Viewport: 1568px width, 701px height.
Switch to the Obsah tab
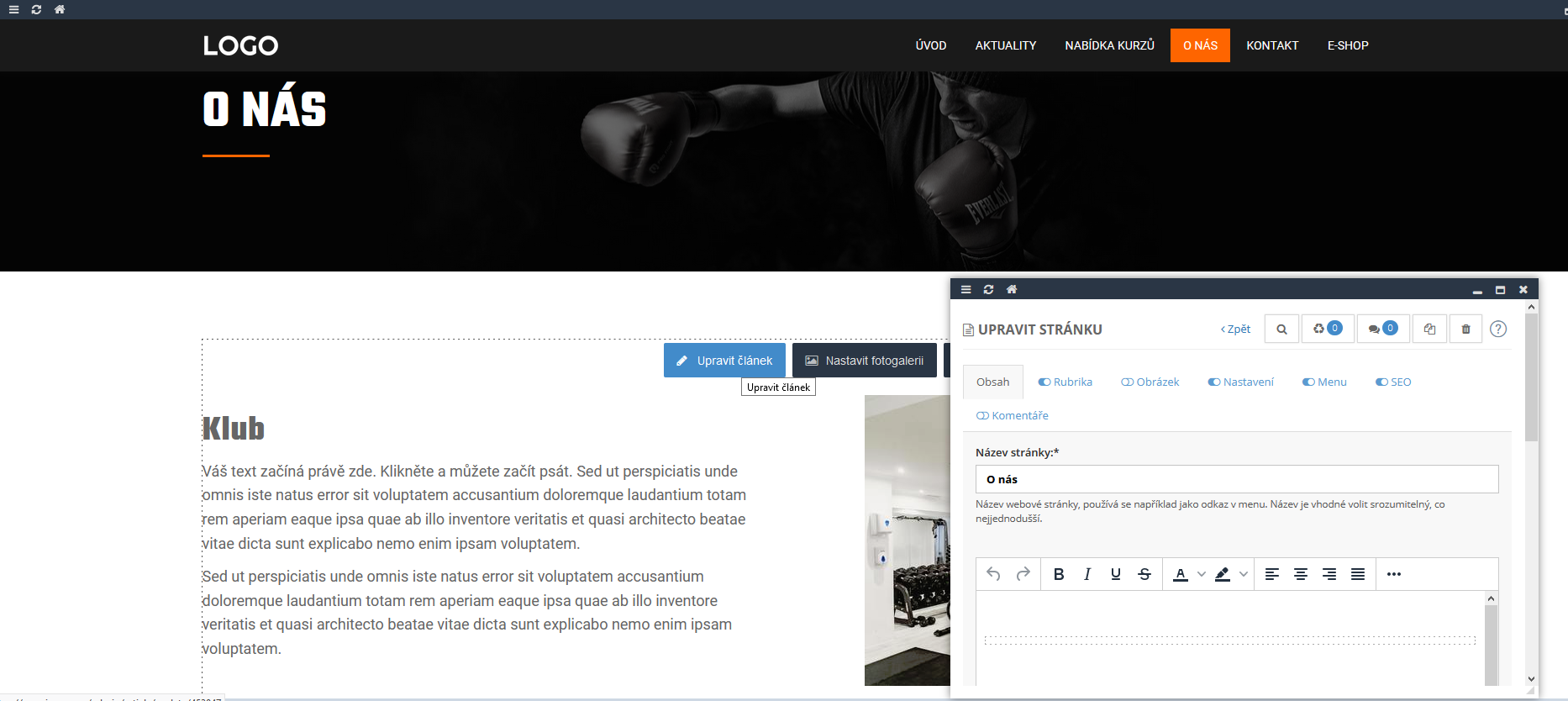992,382
